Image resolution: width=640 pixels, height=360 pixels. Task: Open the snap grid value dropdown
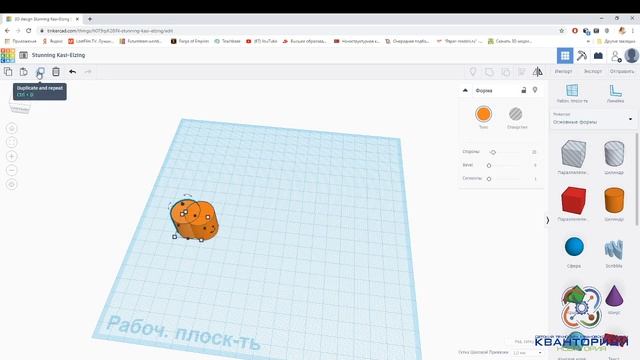[527, 353]
